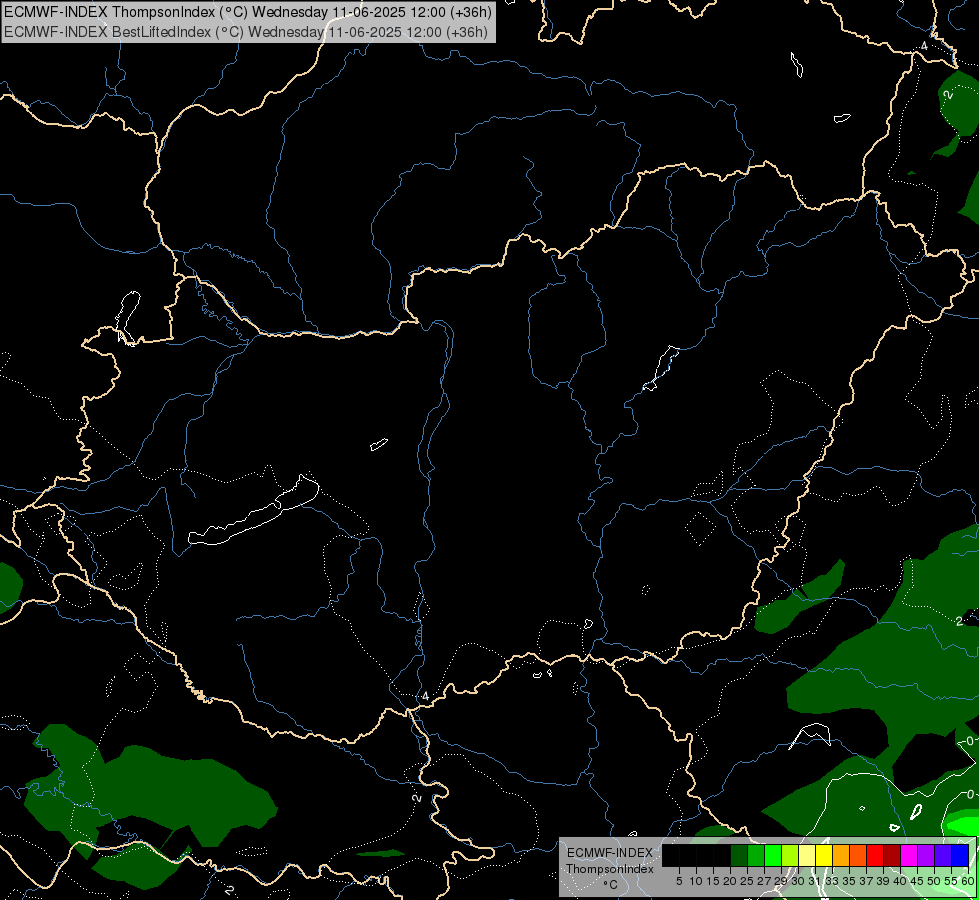Click legend tick value 37
The width and height of the screenshot is (979, 900).
(x=866, y=881)
